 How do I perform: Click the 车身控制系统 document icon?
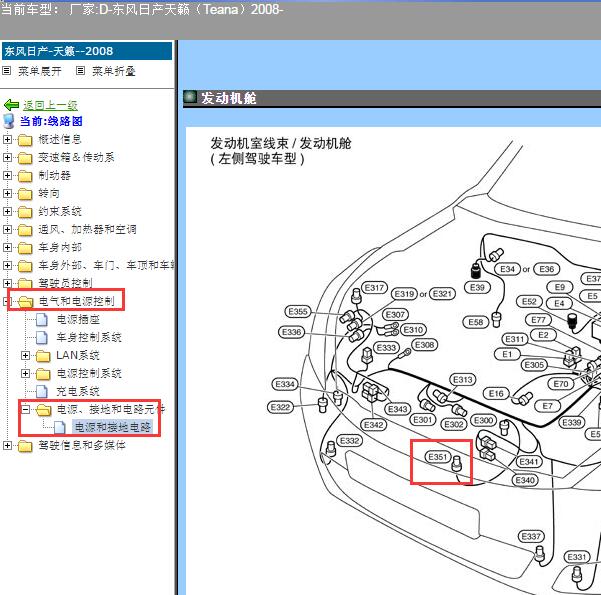pyautogui.click(x=42, y=337)
